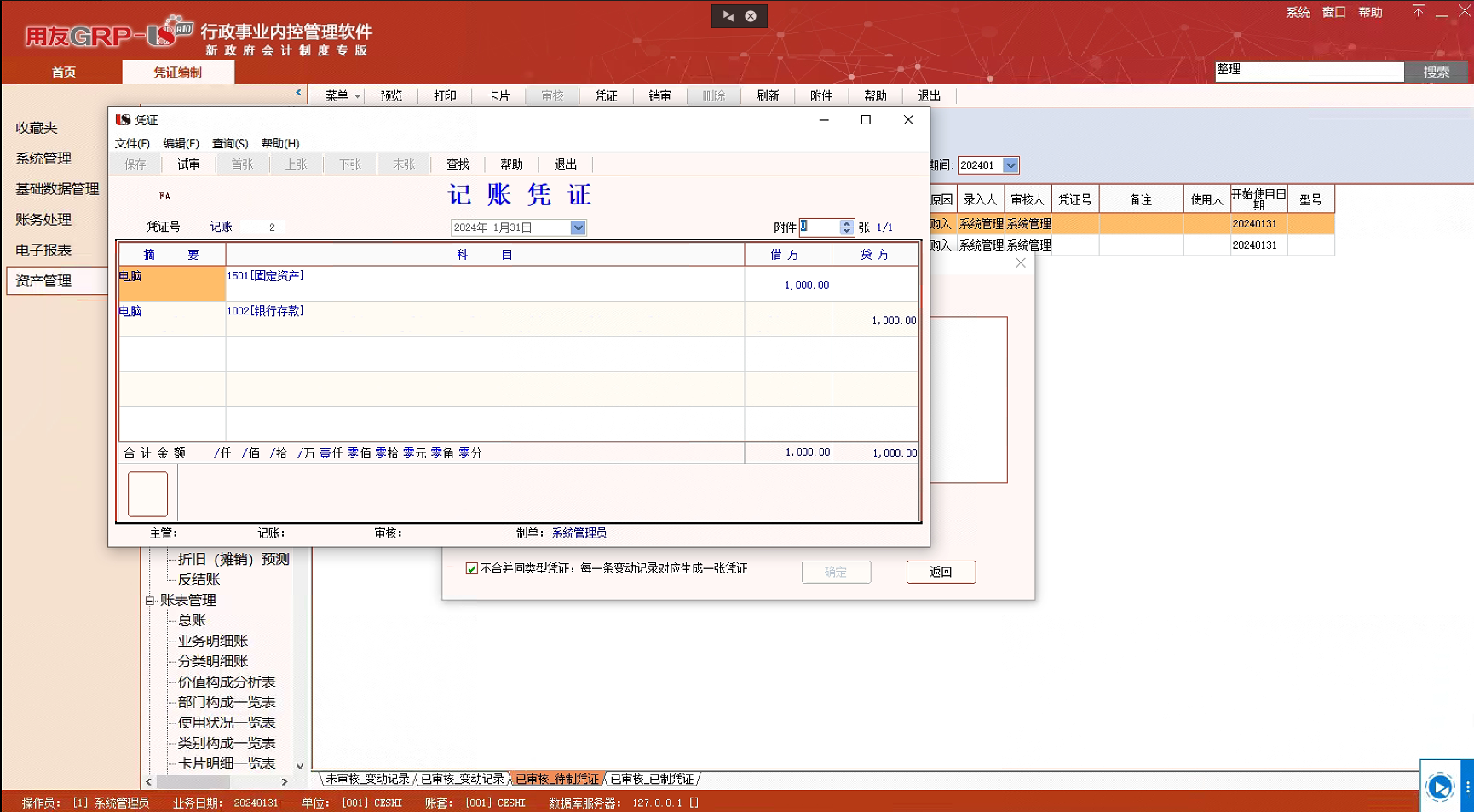
Task: Open 反结账 tree item
Action: 199,579
